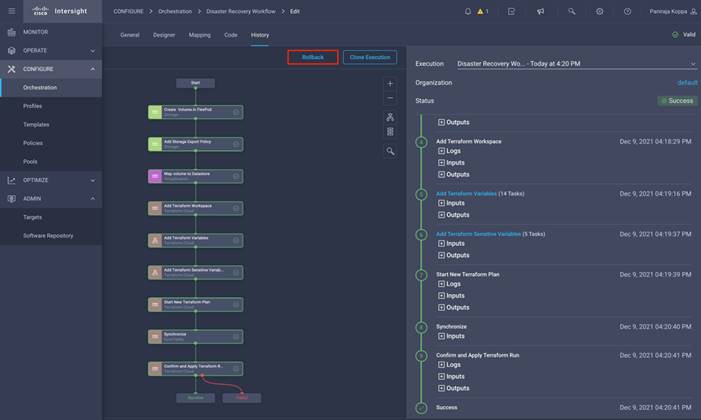The height and width of the screenshot is (420, 701).
Task: Open Pannaja Koppa user profile menu
Action: tap(673, 12)
